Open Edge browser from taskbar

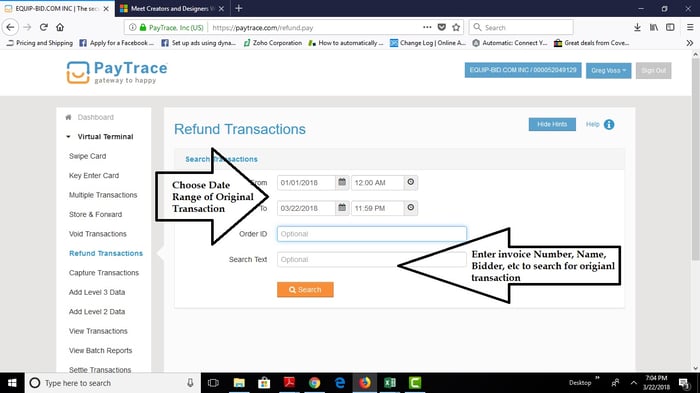tap(340, 383)
